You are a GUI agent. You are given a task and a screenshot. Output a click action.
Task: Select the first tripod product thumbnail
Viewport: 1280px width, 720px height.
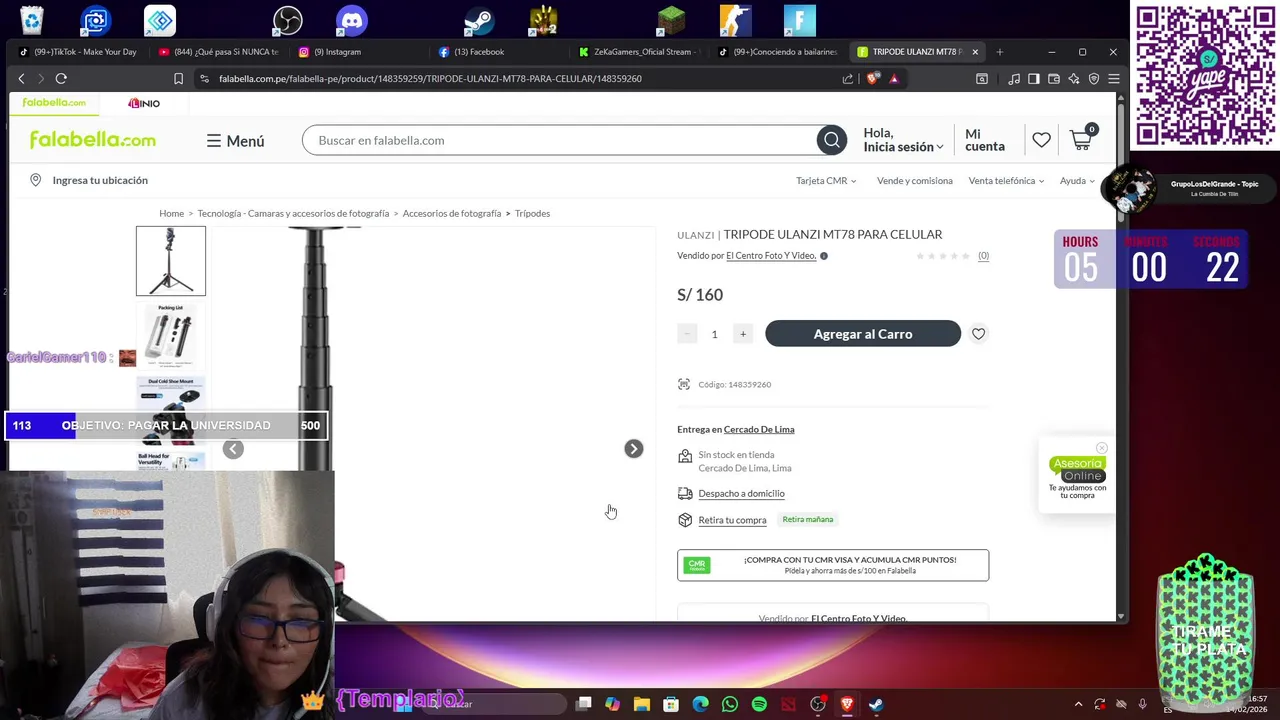pyautogui.click(x=171, y=261)
